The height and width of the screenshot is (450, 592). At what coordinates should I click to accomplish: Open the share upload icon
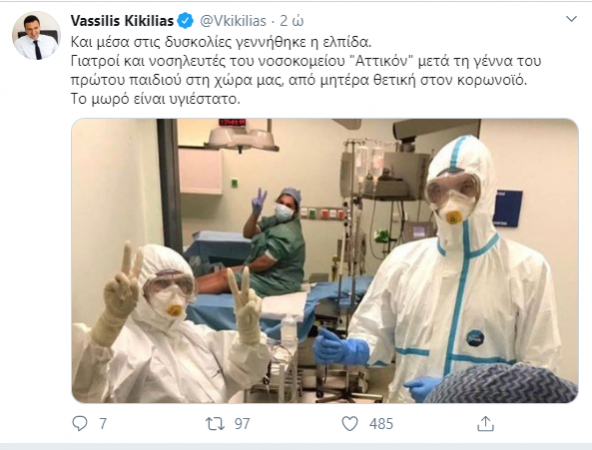point(486,424)
